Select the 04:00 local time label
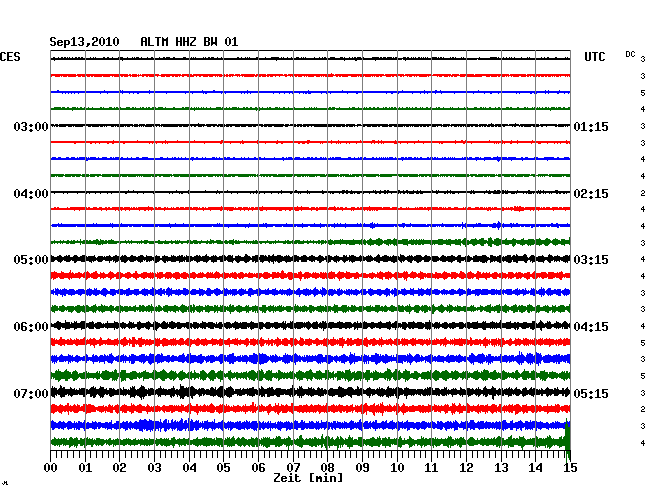650x494 pixels. 31,194
